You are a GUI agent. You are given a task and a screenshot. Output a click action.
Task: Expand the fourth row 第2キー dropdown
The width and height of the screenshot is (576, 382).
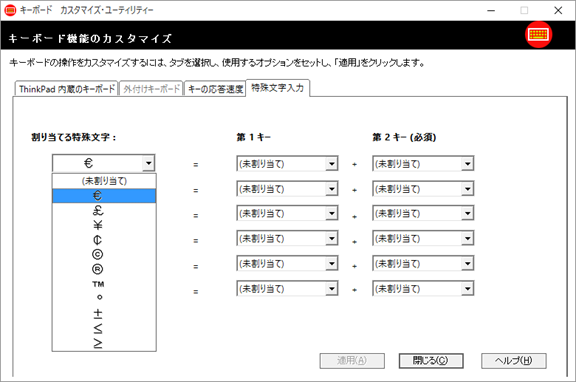pos(467,238)
